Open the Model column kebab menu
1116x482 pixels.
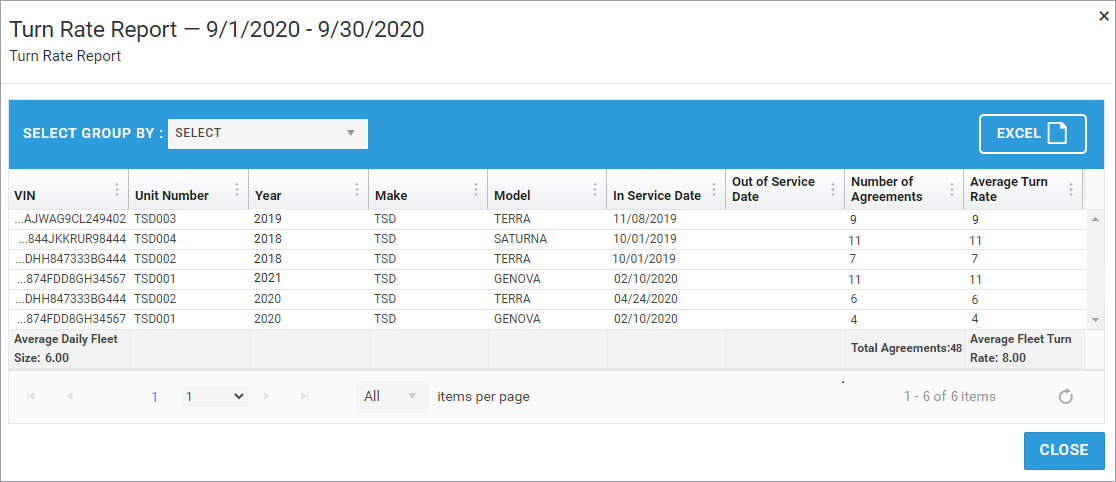pos(595,190)
